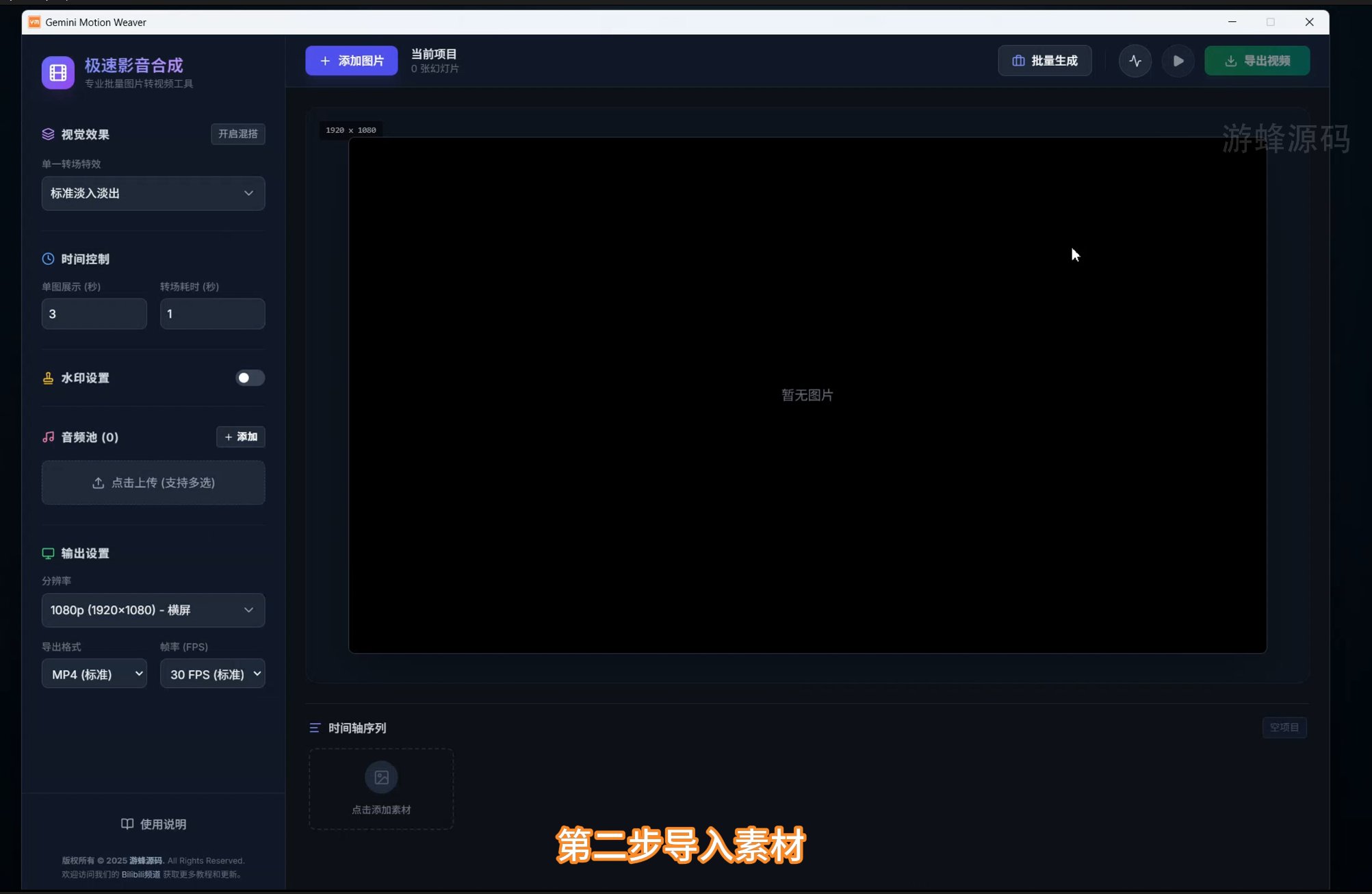1372x894 pixels.
Task: Click the 导出视频 export button
Action: coord(1257,61)
